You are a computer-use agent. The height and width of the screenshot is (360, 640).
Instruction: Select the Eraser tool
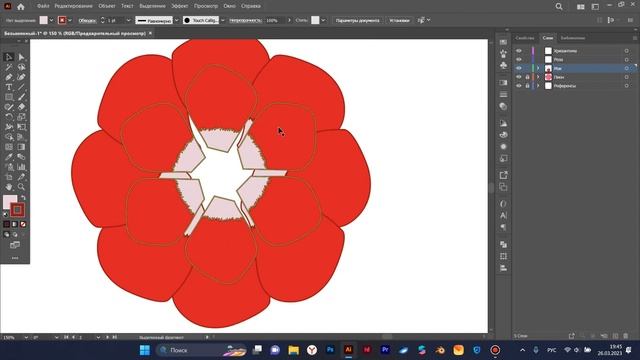click(21, 107)
